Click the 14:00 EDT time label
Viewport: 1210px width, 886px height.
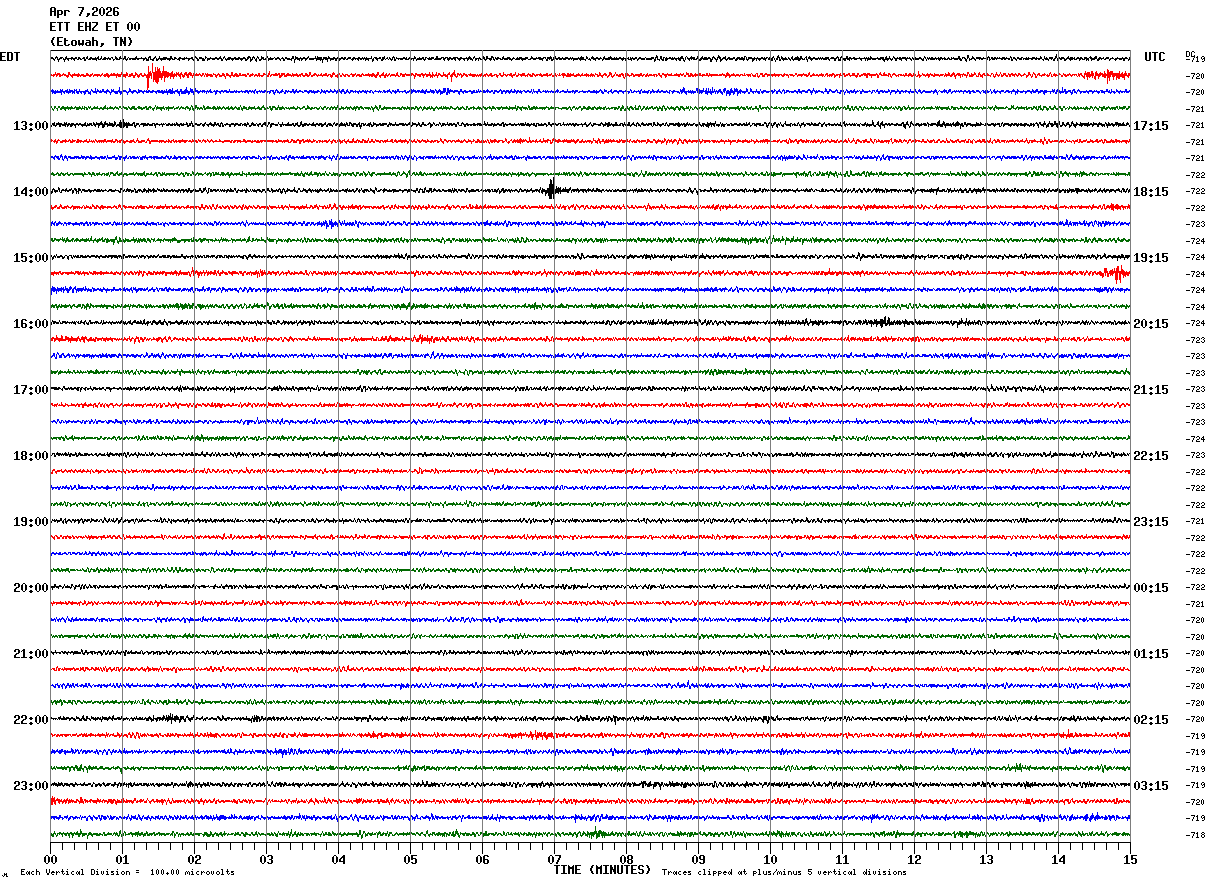click(x=30, y=192)
